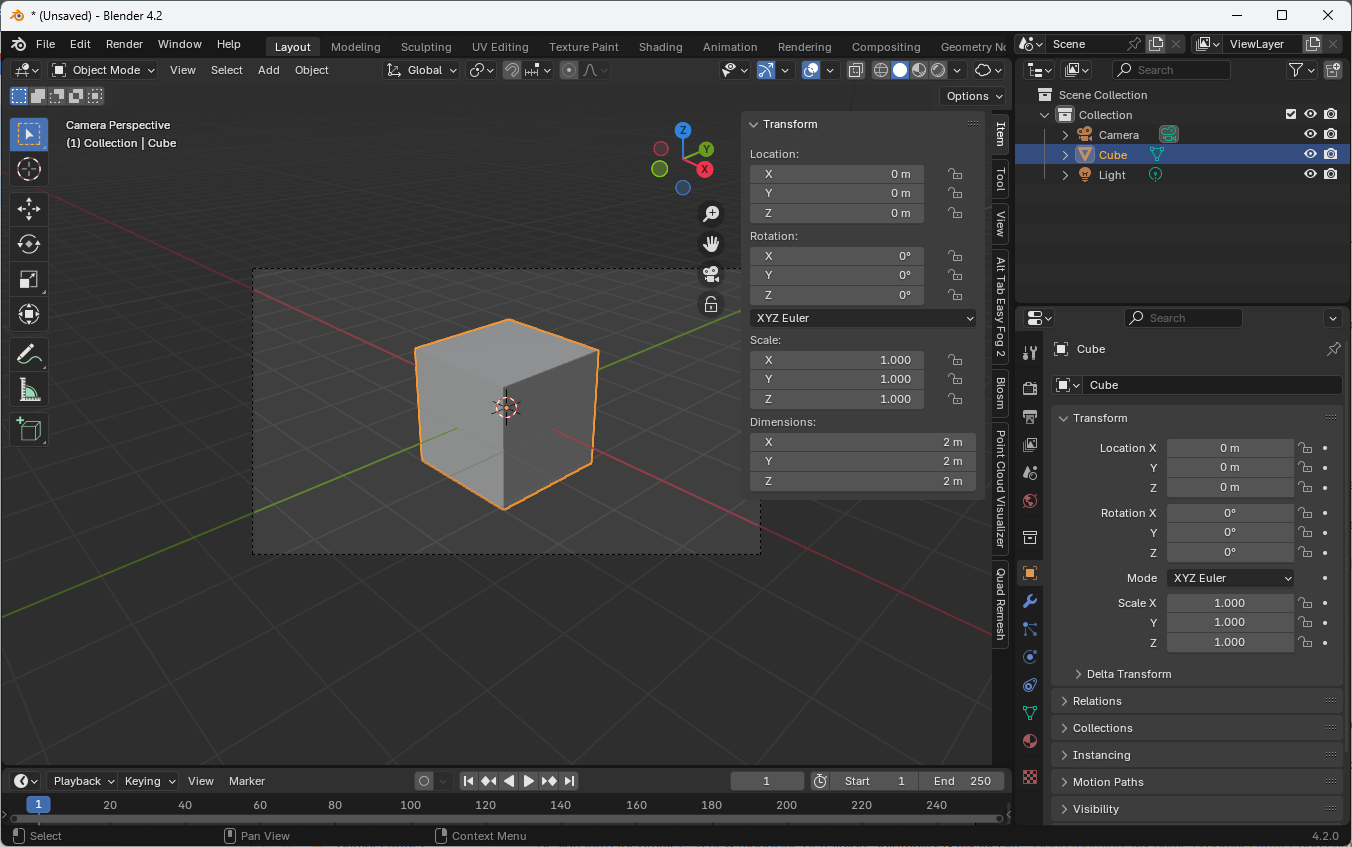Choose the Select Box tool

click(x=29, y=134)
